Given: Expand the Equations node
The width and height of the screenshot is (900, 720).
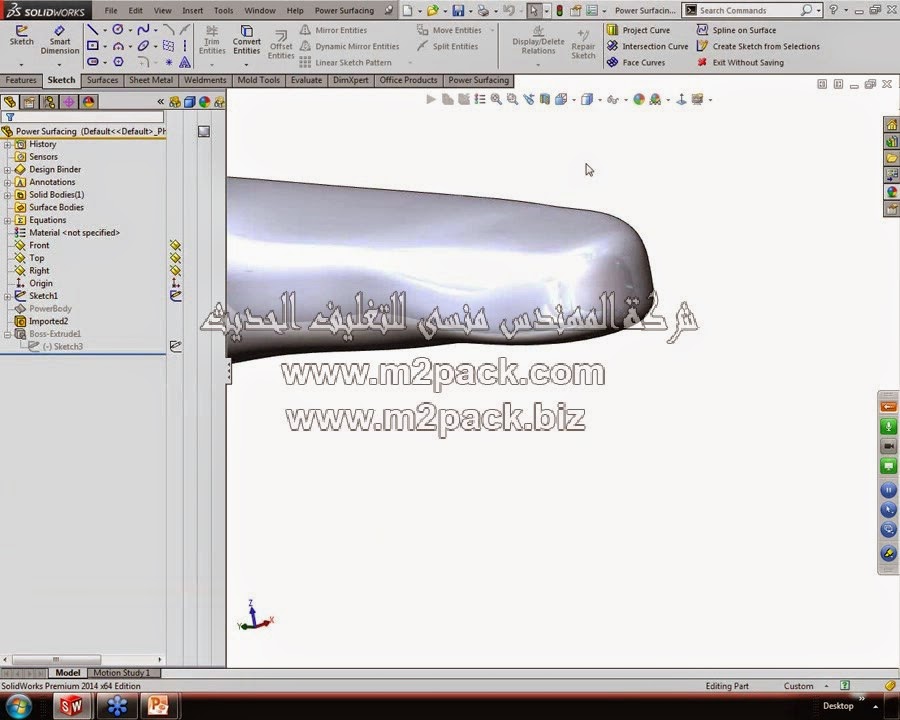Looking at the screenshot, I should coord(7,220).
